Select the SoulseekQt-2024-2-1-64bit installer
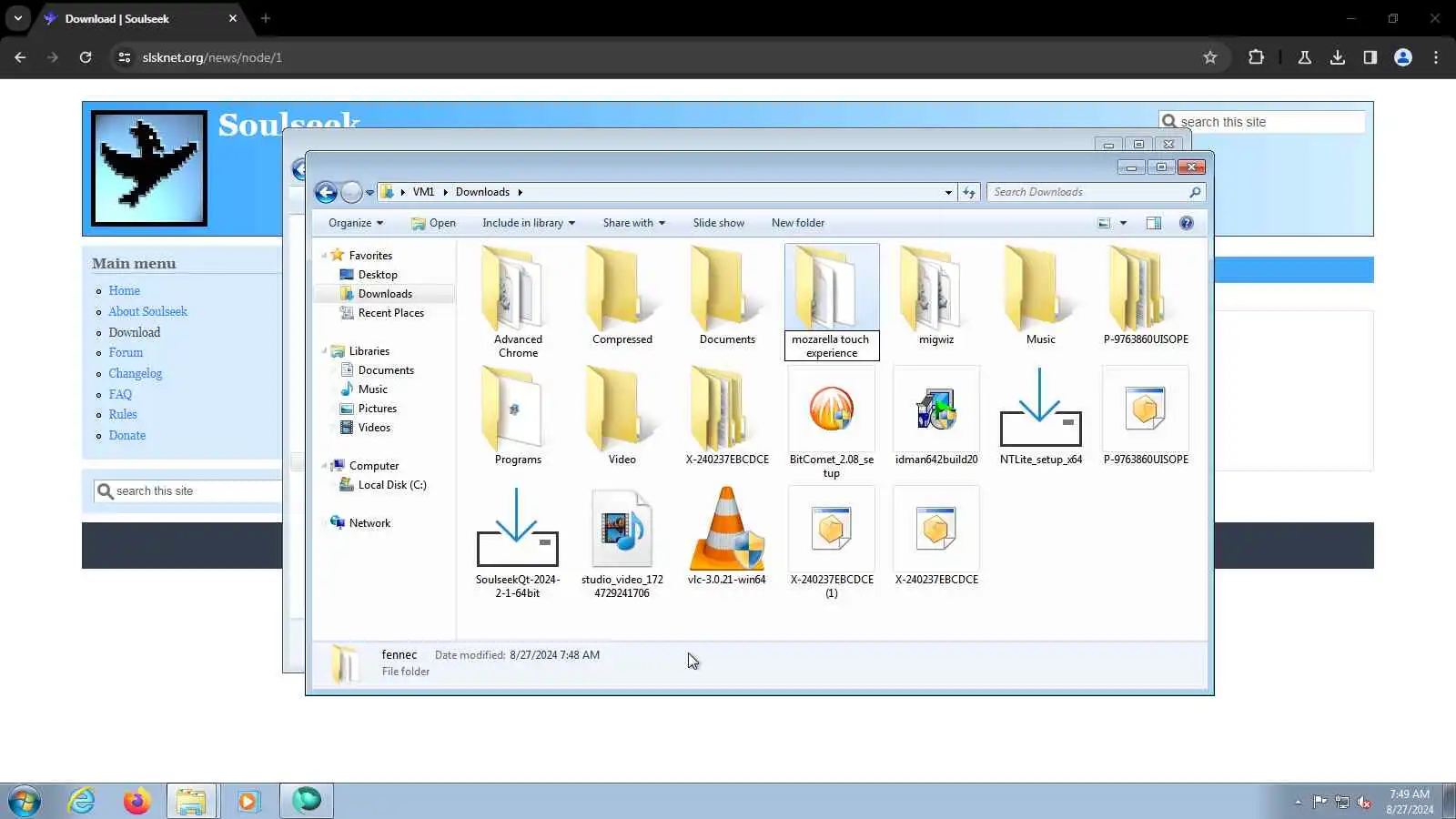The height and width of the screenshot is (819, 1456). click(518, 542)
